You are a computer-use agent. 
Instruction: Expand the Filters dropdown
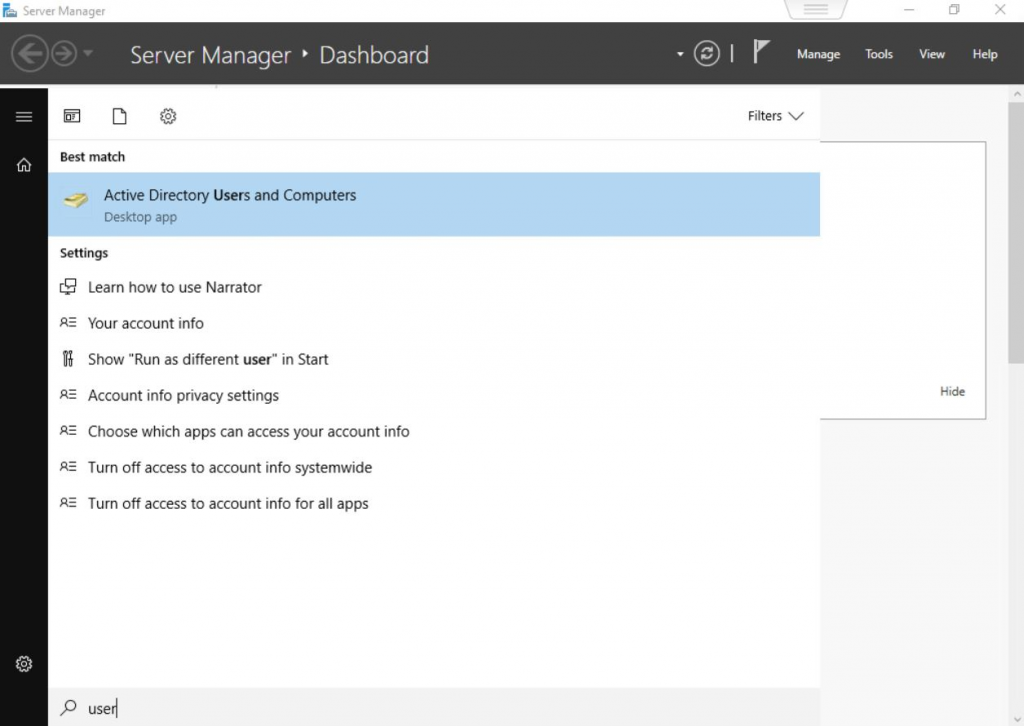pos(775,116)
